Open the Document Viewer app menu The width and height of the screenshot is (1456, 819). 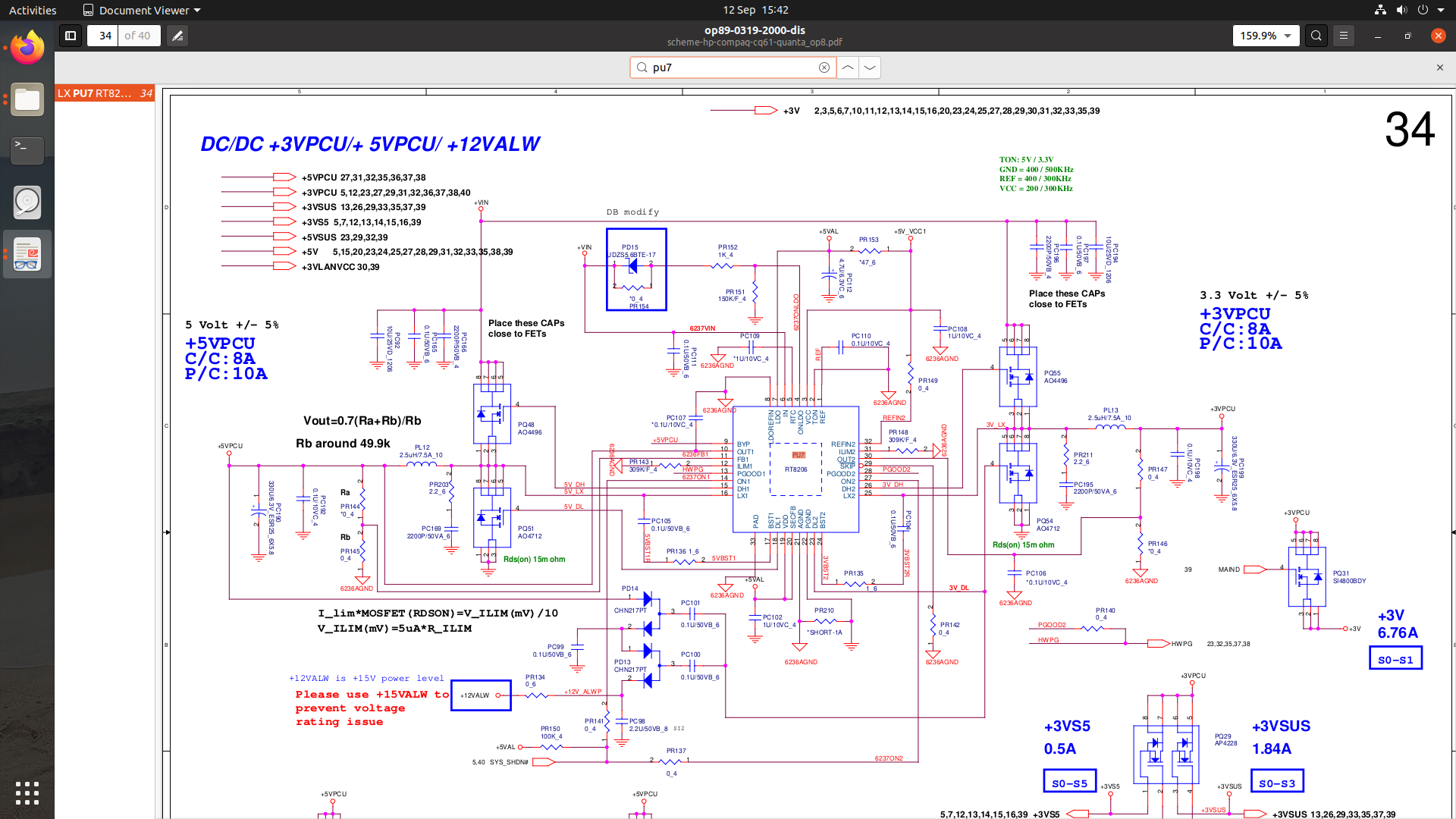pos(142,10)
